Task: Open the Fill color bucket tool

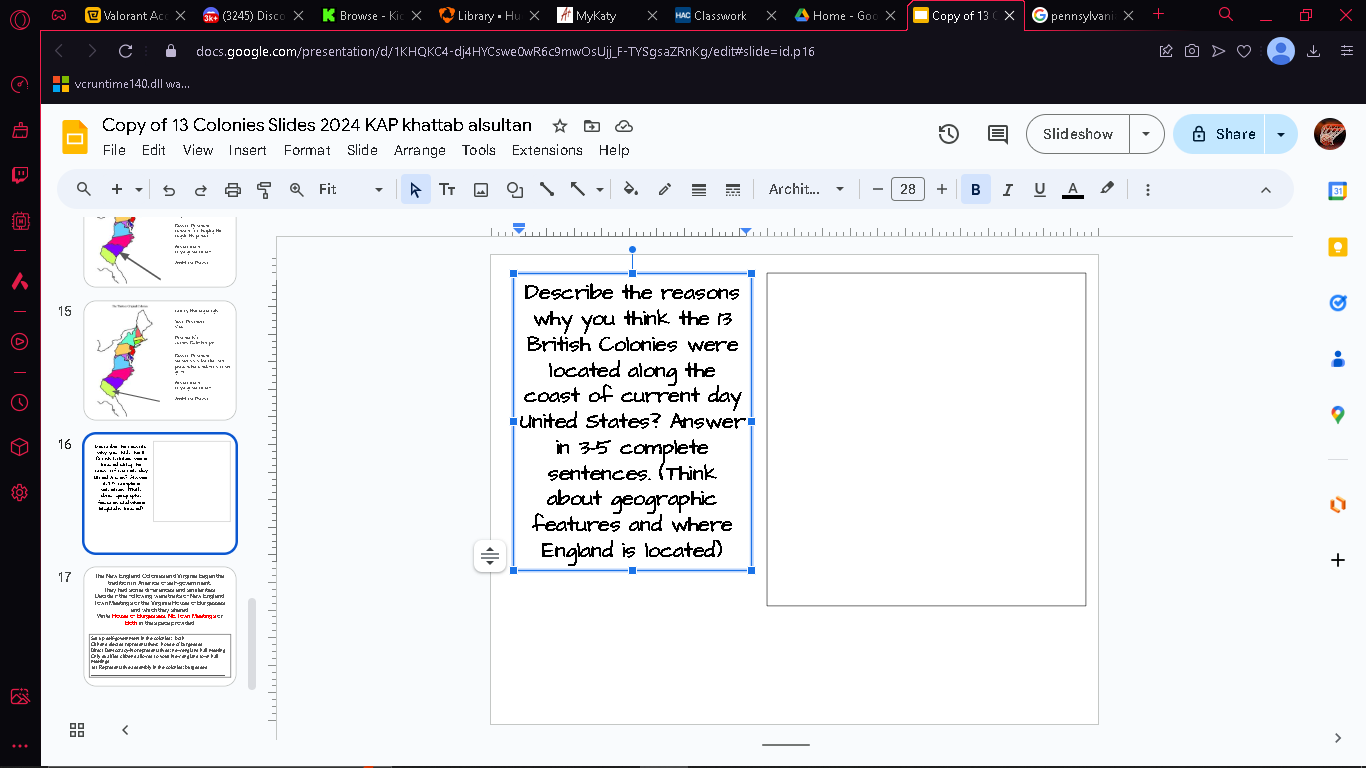Action: [630, 189]
